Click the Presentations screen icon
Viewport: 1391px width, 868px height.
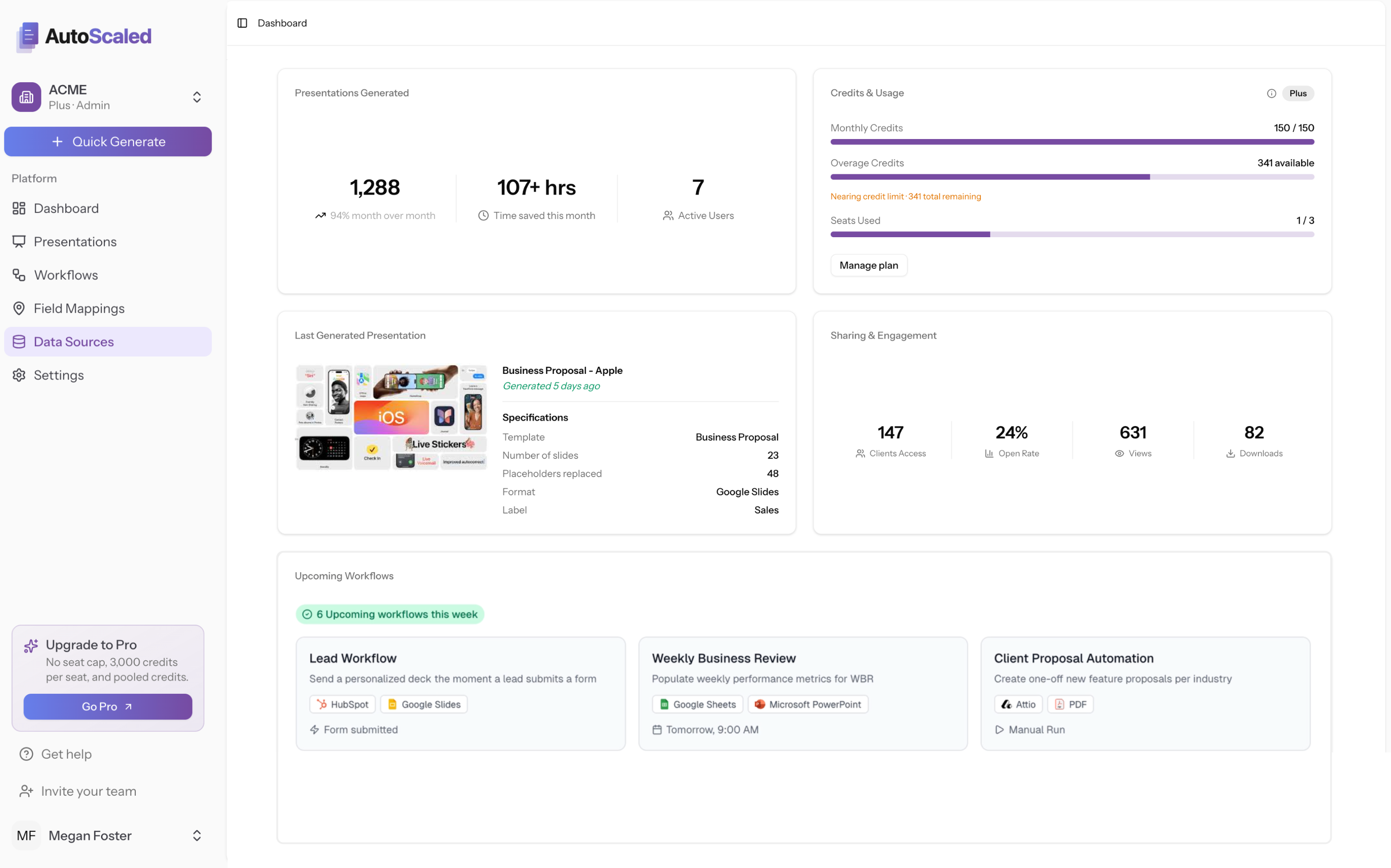pos(19,242)
